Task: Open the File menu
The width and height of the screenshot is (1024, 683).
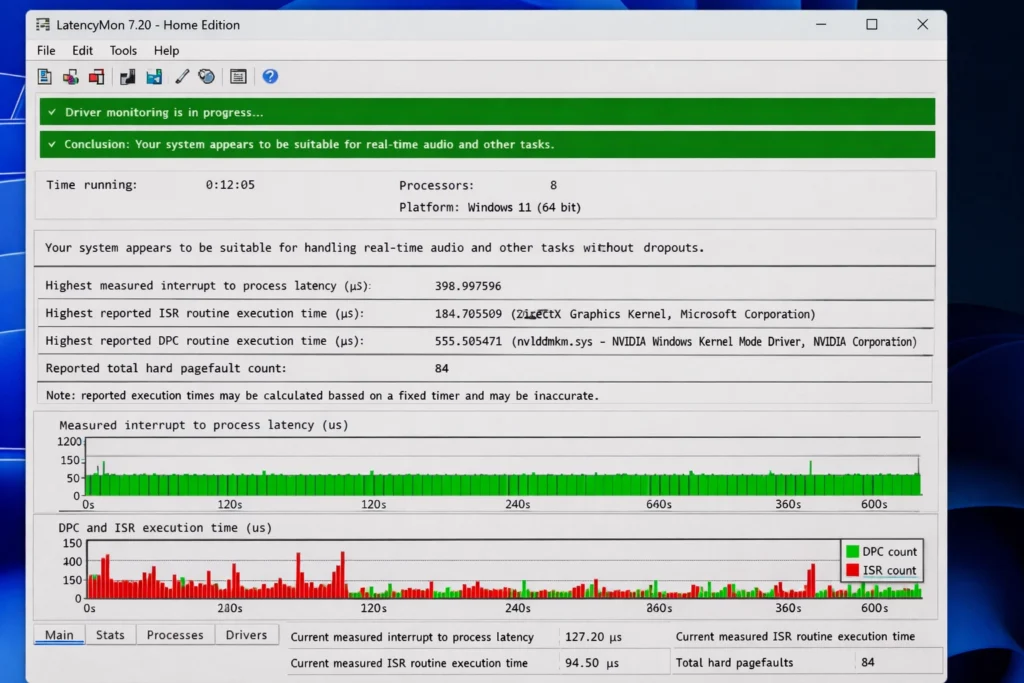Action: point(46,50)
